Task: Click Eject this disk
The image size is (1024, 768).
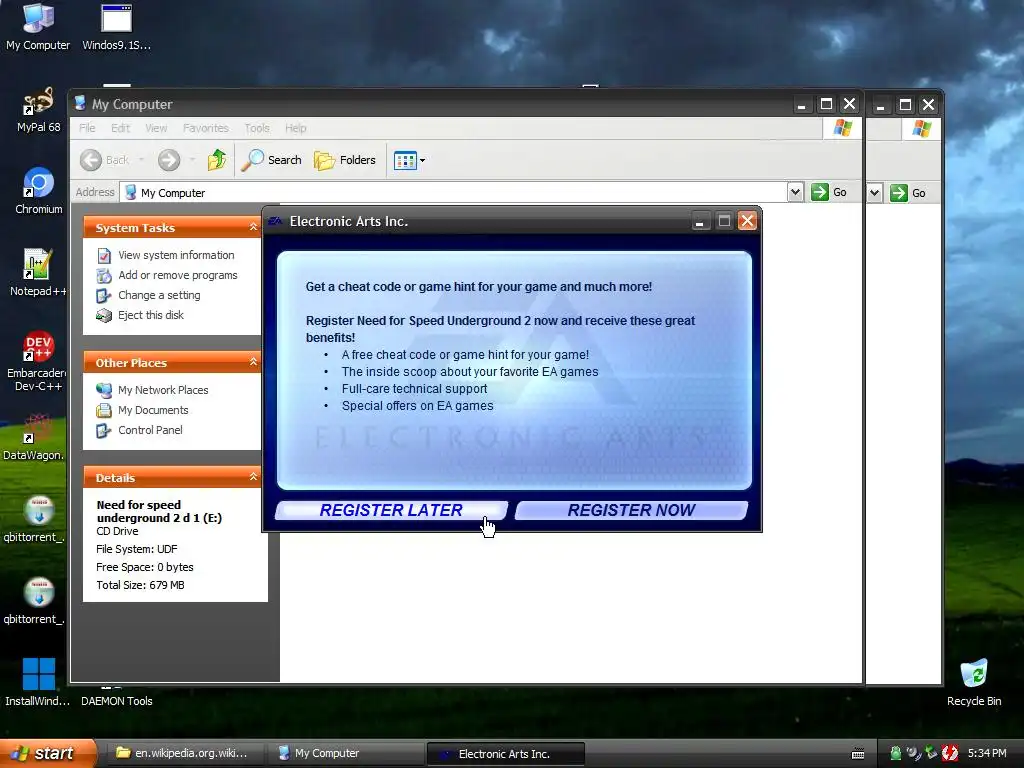Action: click(151, 315)
